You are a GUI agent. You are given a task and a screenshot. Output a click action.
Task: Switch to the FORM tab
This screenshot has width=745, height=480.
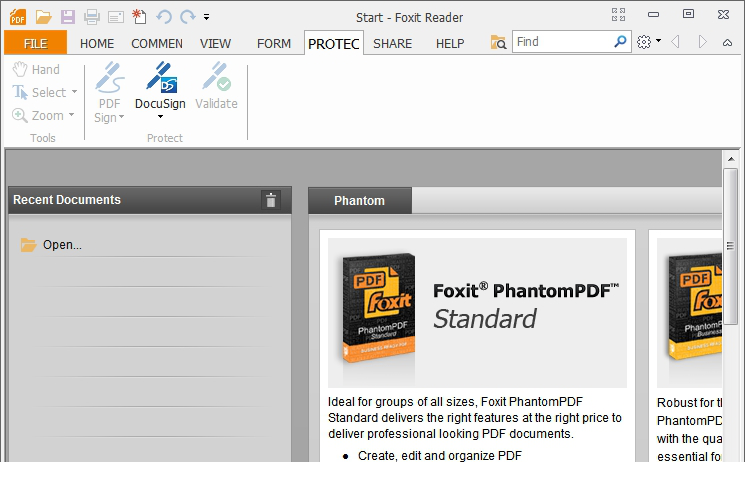(274, 44)
